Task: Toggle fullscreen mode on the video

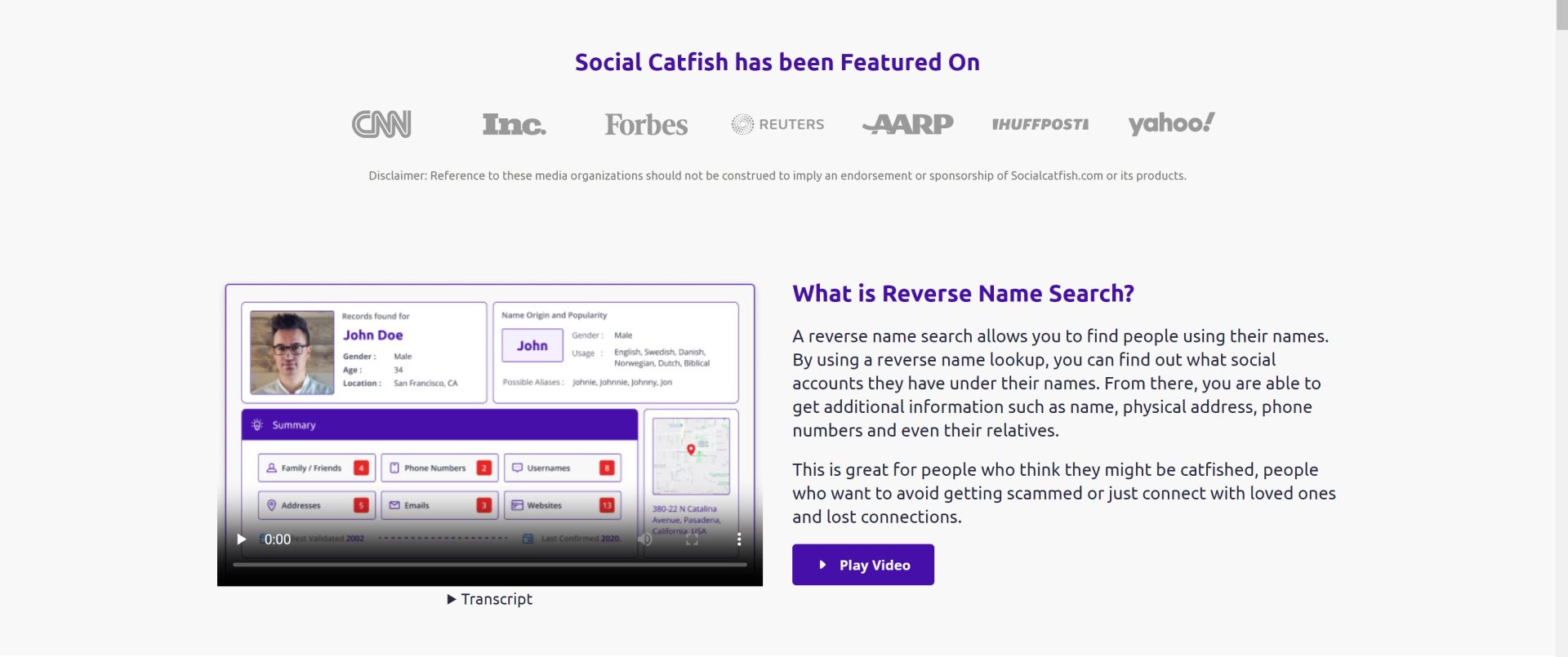Action: 692,539
